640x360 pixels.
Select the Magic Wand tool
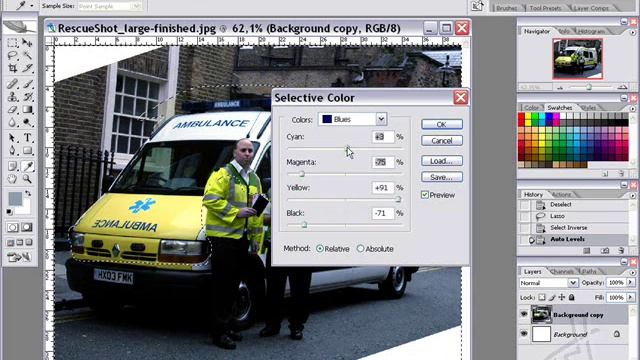tap(27, 56)
